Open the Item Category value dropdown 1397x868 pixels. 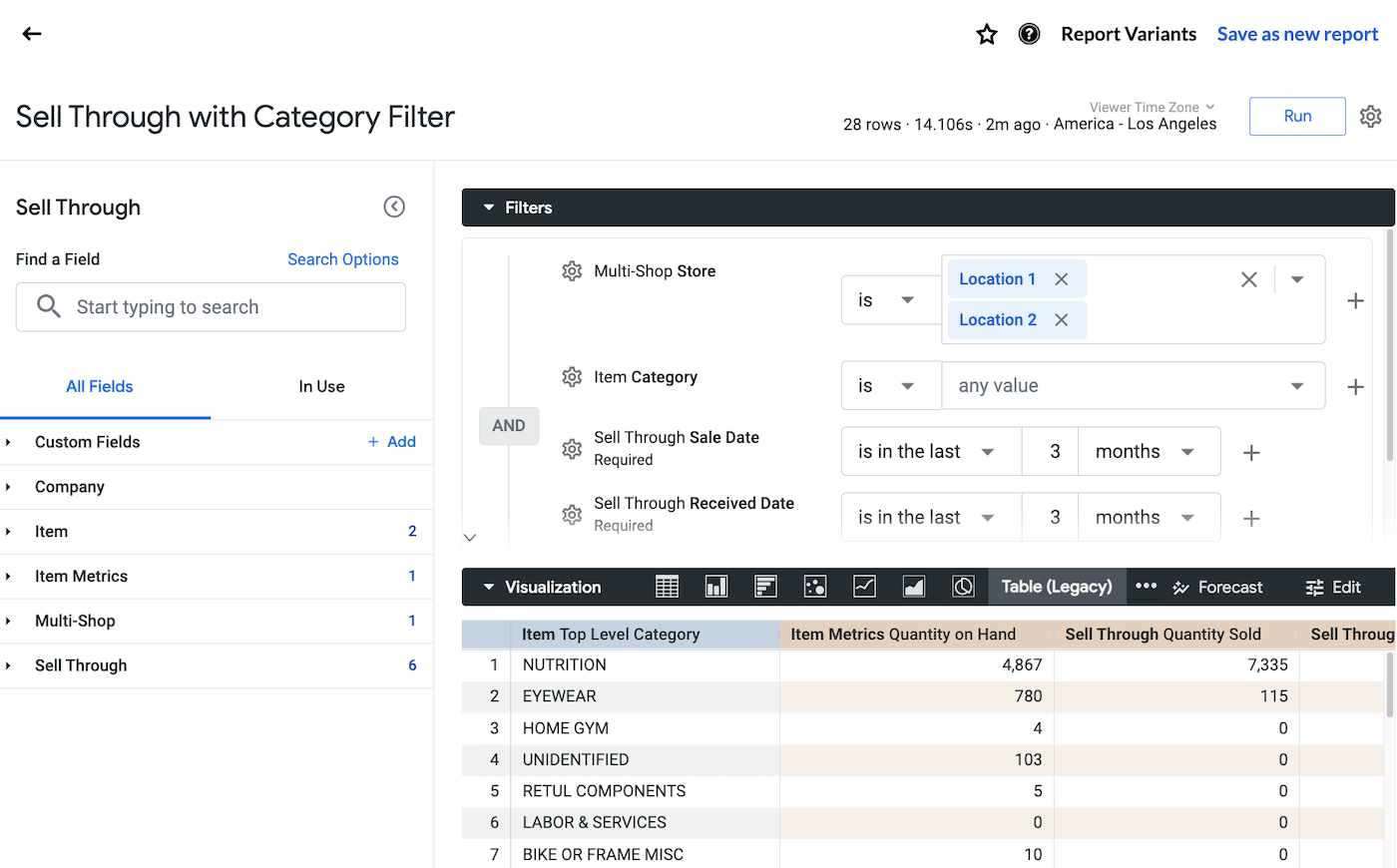coord(1296,385)
